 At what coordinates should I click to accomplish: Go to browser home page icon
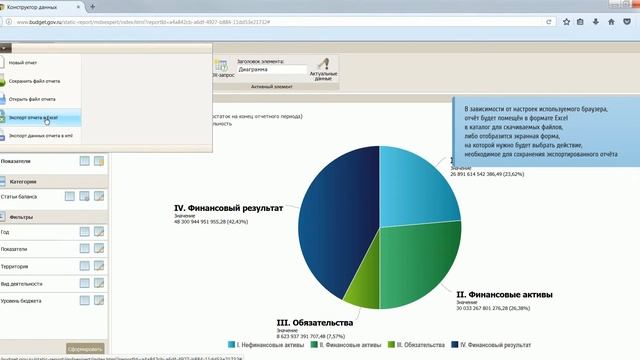pos(611,22)
